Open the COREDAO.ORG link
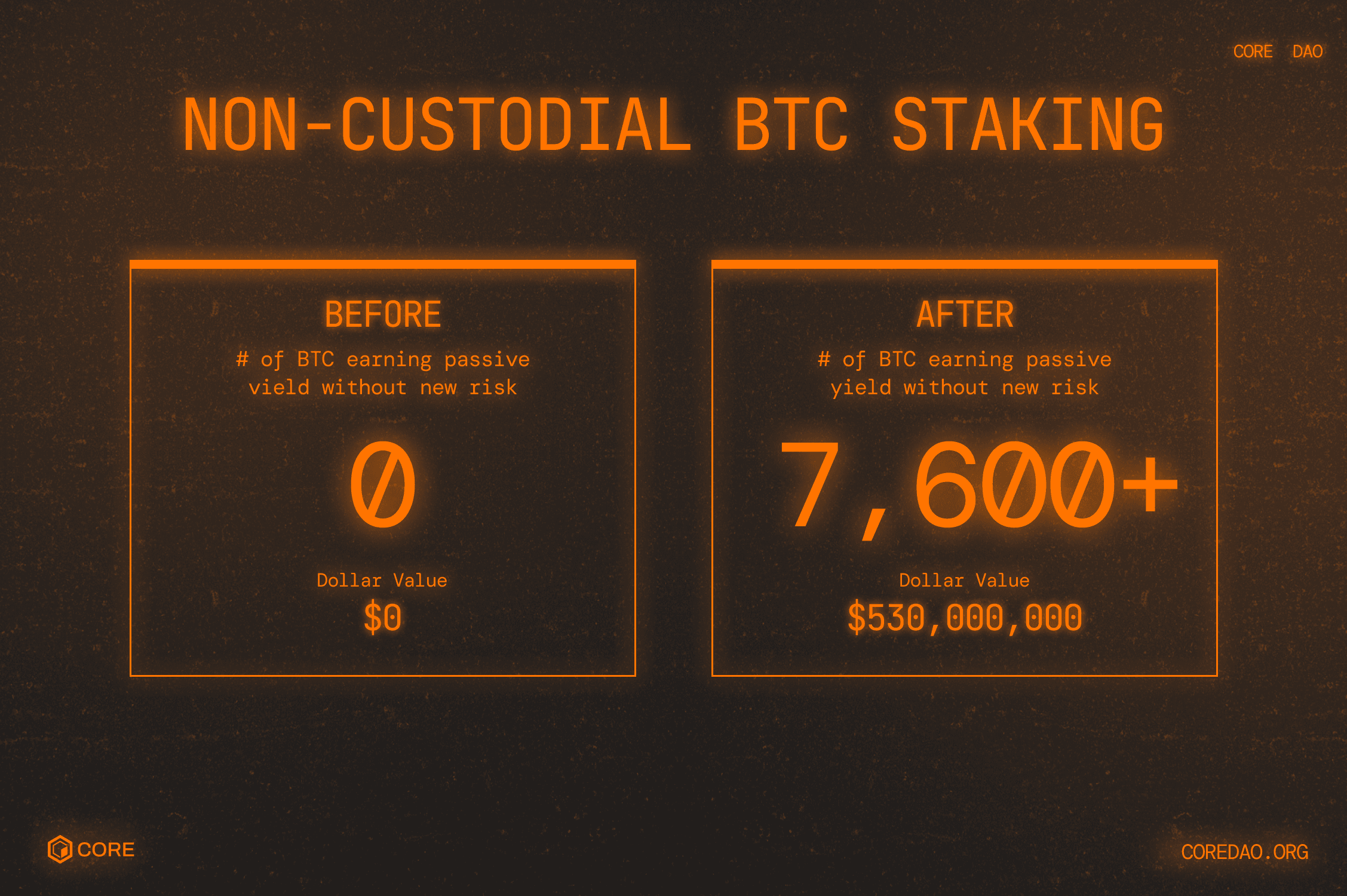Viewport: 1347px width, 896px height. coord(1244,852)
